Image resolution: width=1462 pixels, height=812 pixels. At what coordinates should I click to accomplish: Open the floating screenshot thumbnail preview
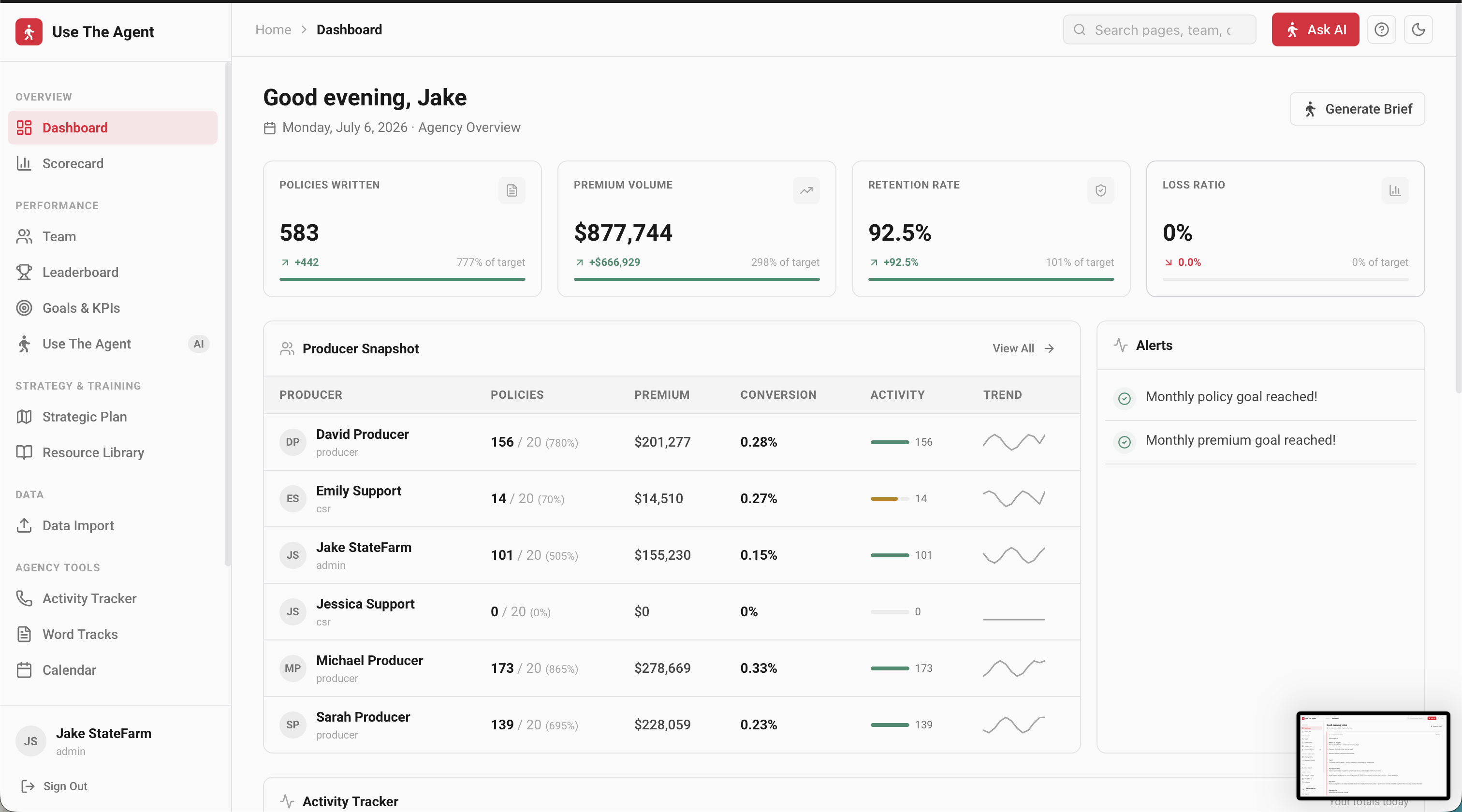click(x=1373, y=756)
